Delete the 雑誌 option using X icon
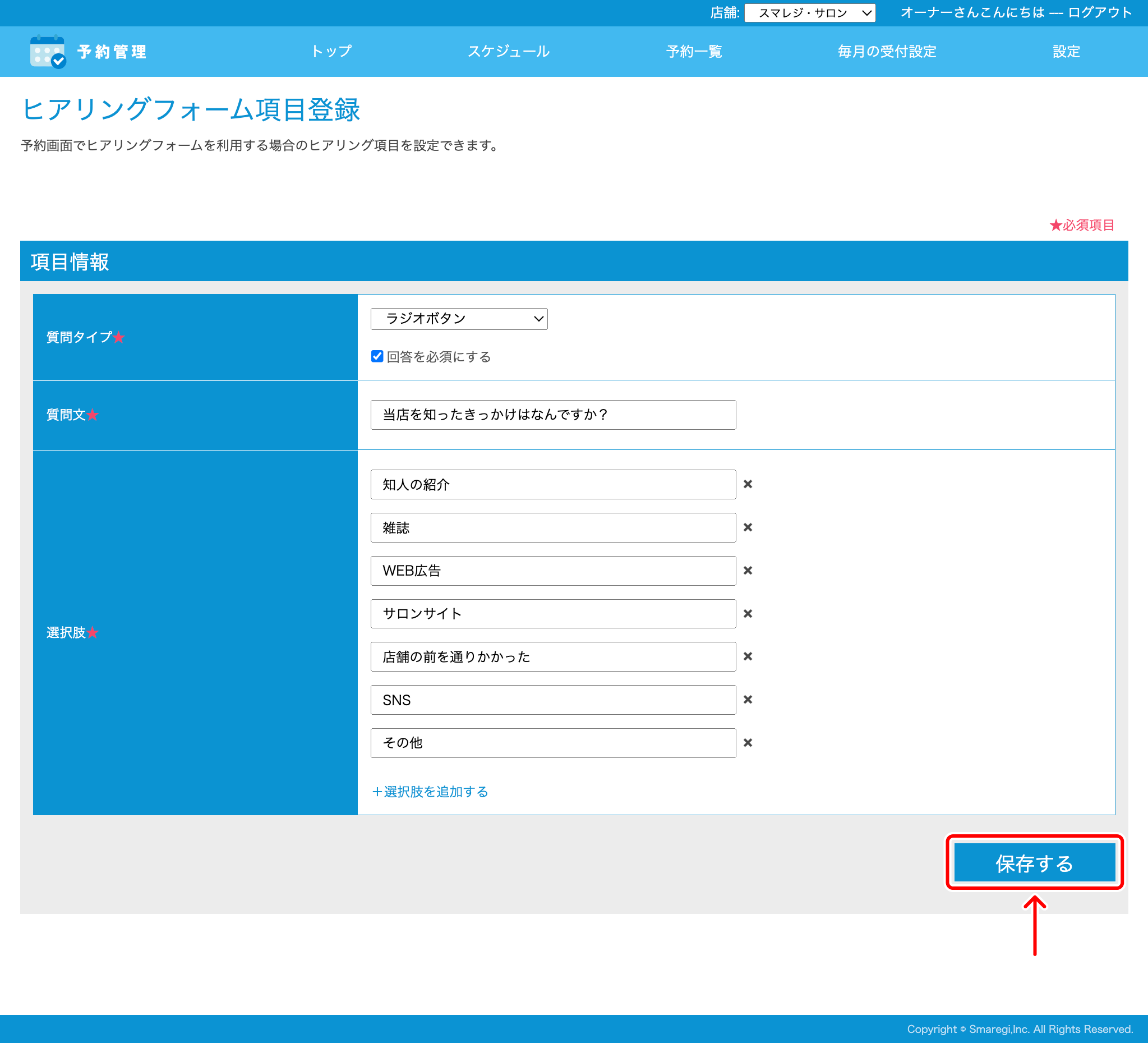The width and height of the screenshot is (1148, 1043). [748, 527]
